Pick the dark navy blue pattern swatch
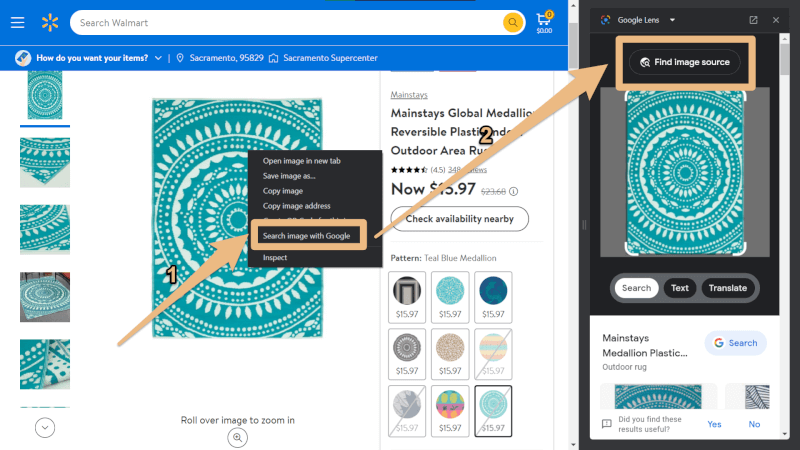Viewport: 800px width, 450px height. pos(493,297)
